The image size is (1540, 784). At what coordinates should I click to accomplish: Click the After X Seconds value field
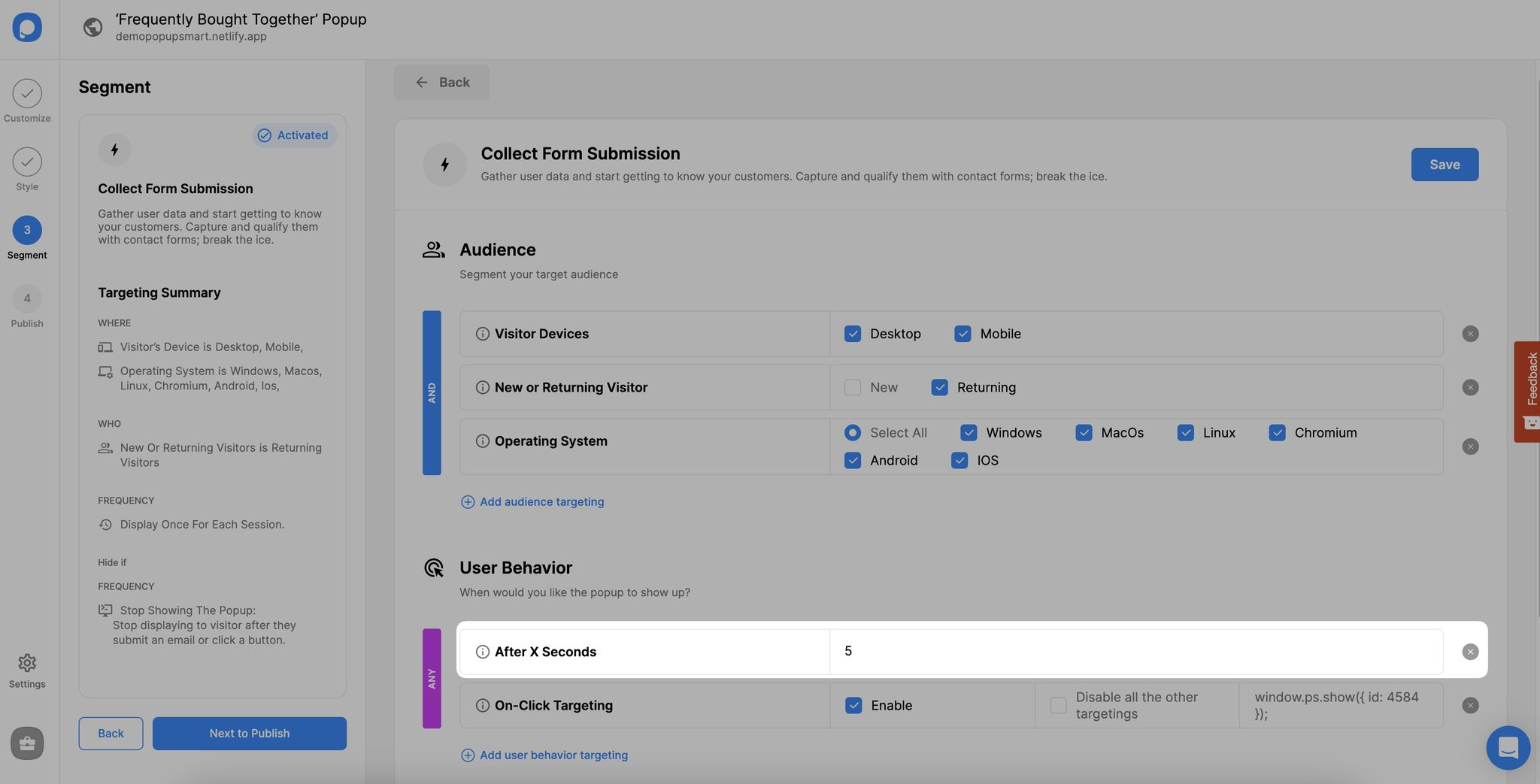tap(1136, 651)
